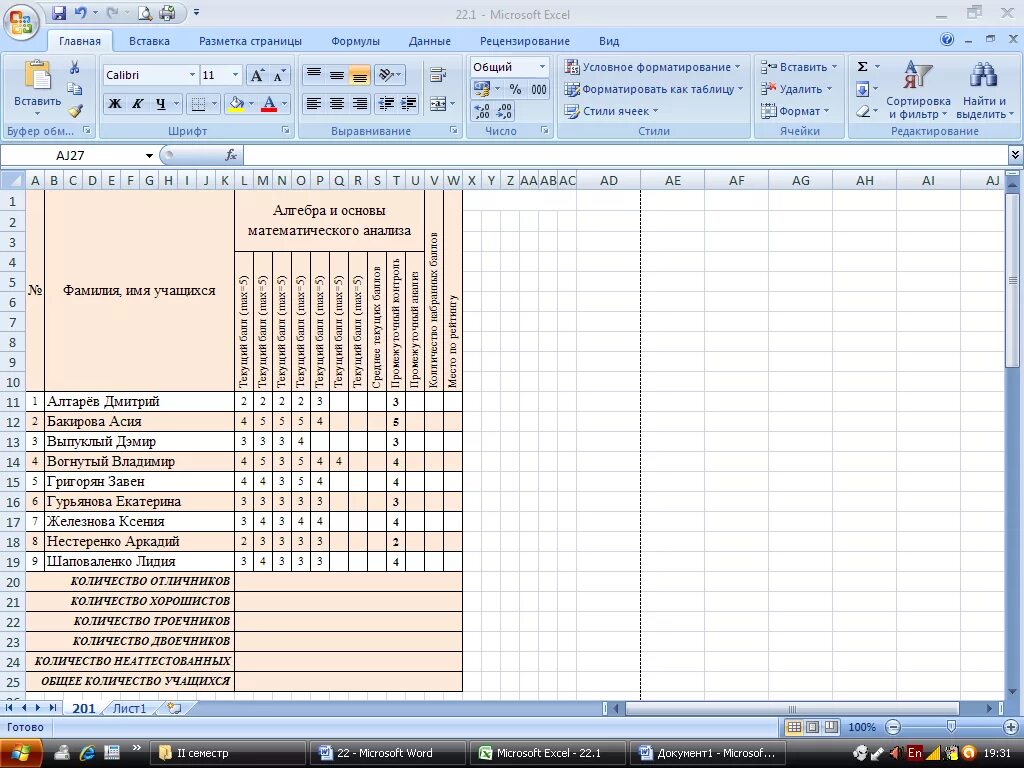Click the Windows Start button
Screen dimensions: 1024x768
click(21, 753)
